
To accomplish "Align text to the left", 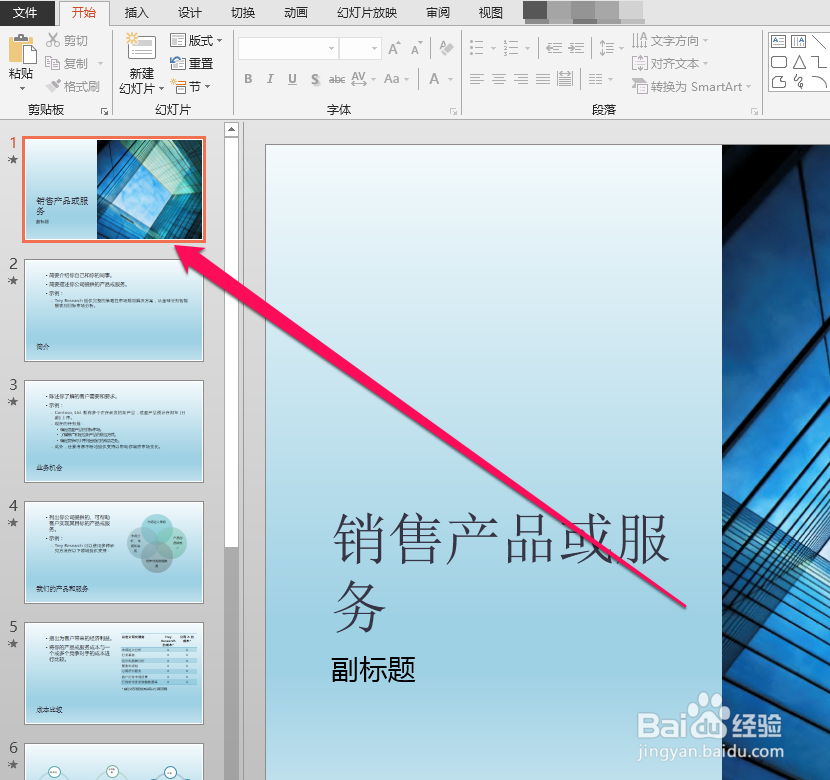I will 476,79.
